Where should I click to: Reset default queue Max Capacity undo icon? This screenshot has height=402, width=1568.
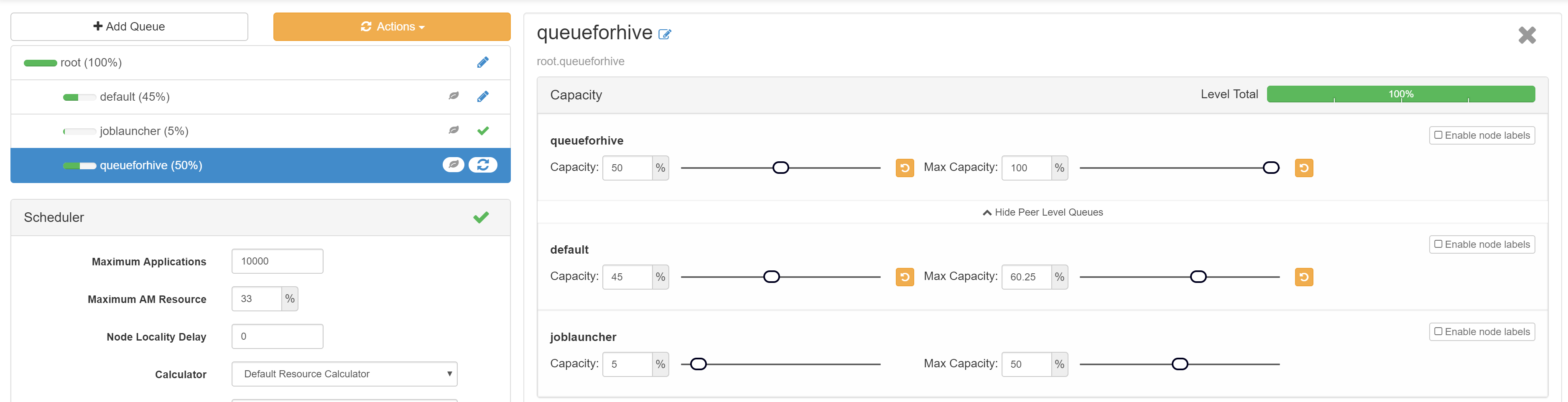pos(1303,277)
